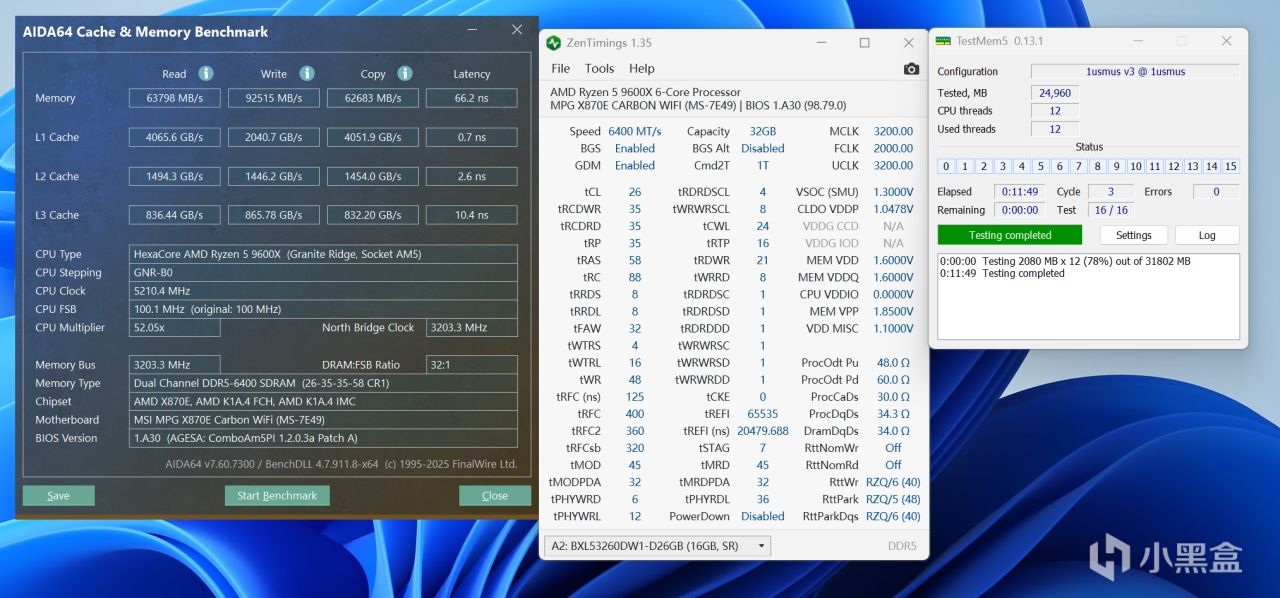Viewport: 1280px width, 598px height.
Task: Minimize the AIDA64 benchmark window
Action: tap(472, 31)
